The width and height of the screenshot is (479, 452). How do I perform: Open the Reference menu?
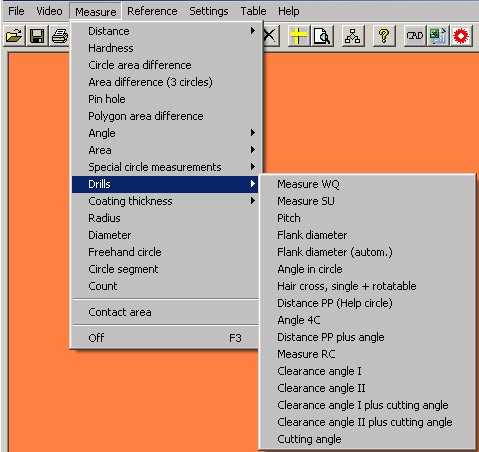152,11
